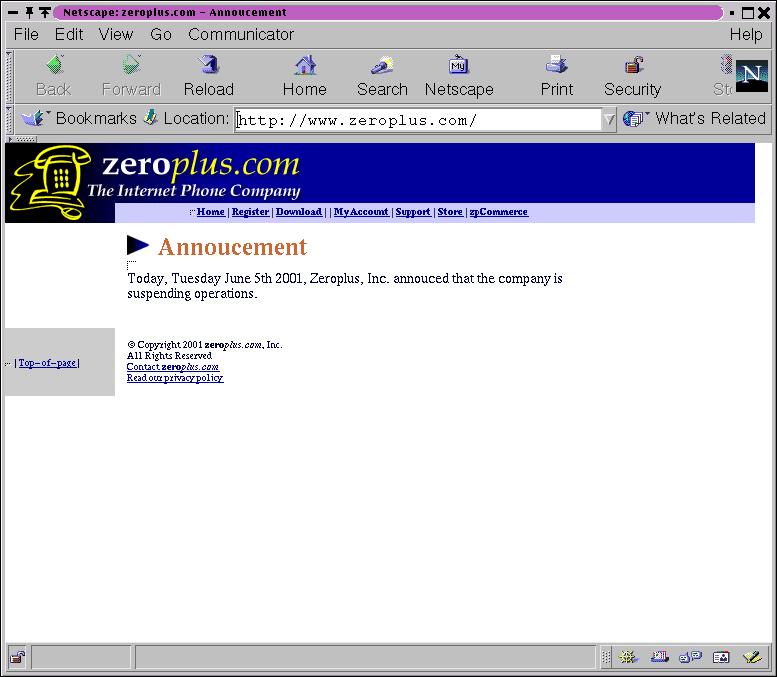Click the Annoucement heading text
The height and width of the screenshot is (677, 777).
tap(232, 247)
